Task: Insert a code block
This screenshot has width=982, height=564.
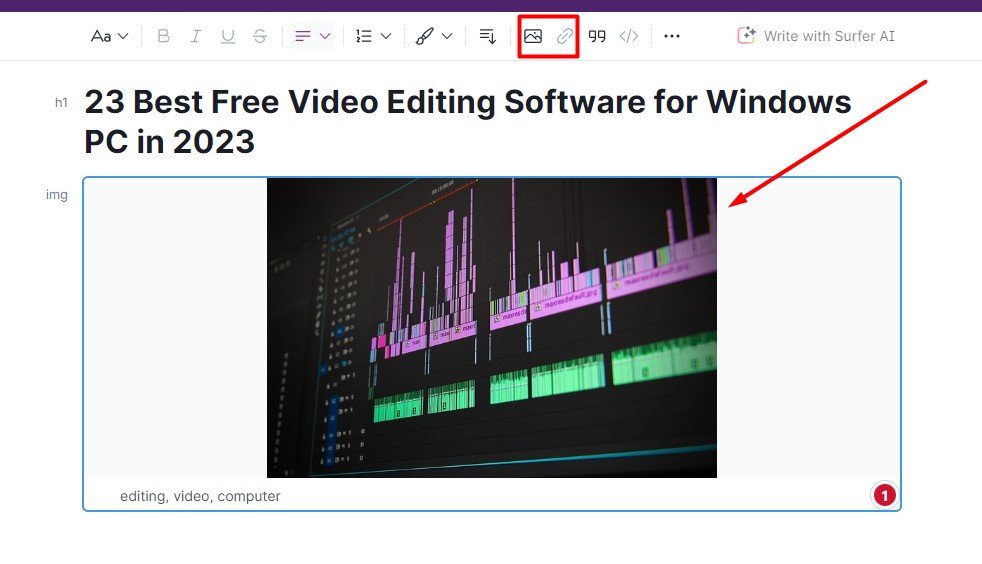Action: 629,36
